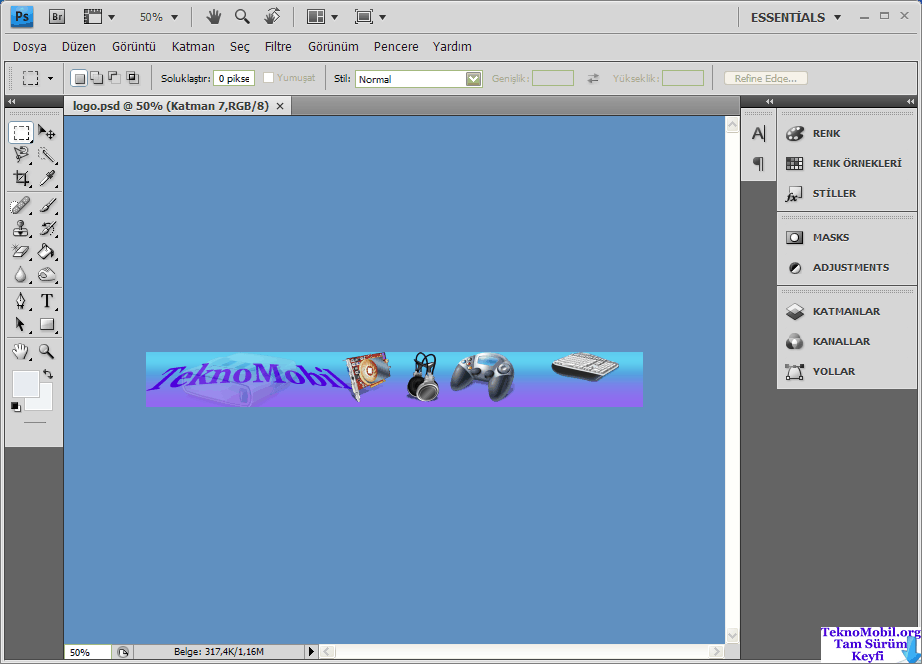Select the Eyedropper tool

(x=47, y=178)
